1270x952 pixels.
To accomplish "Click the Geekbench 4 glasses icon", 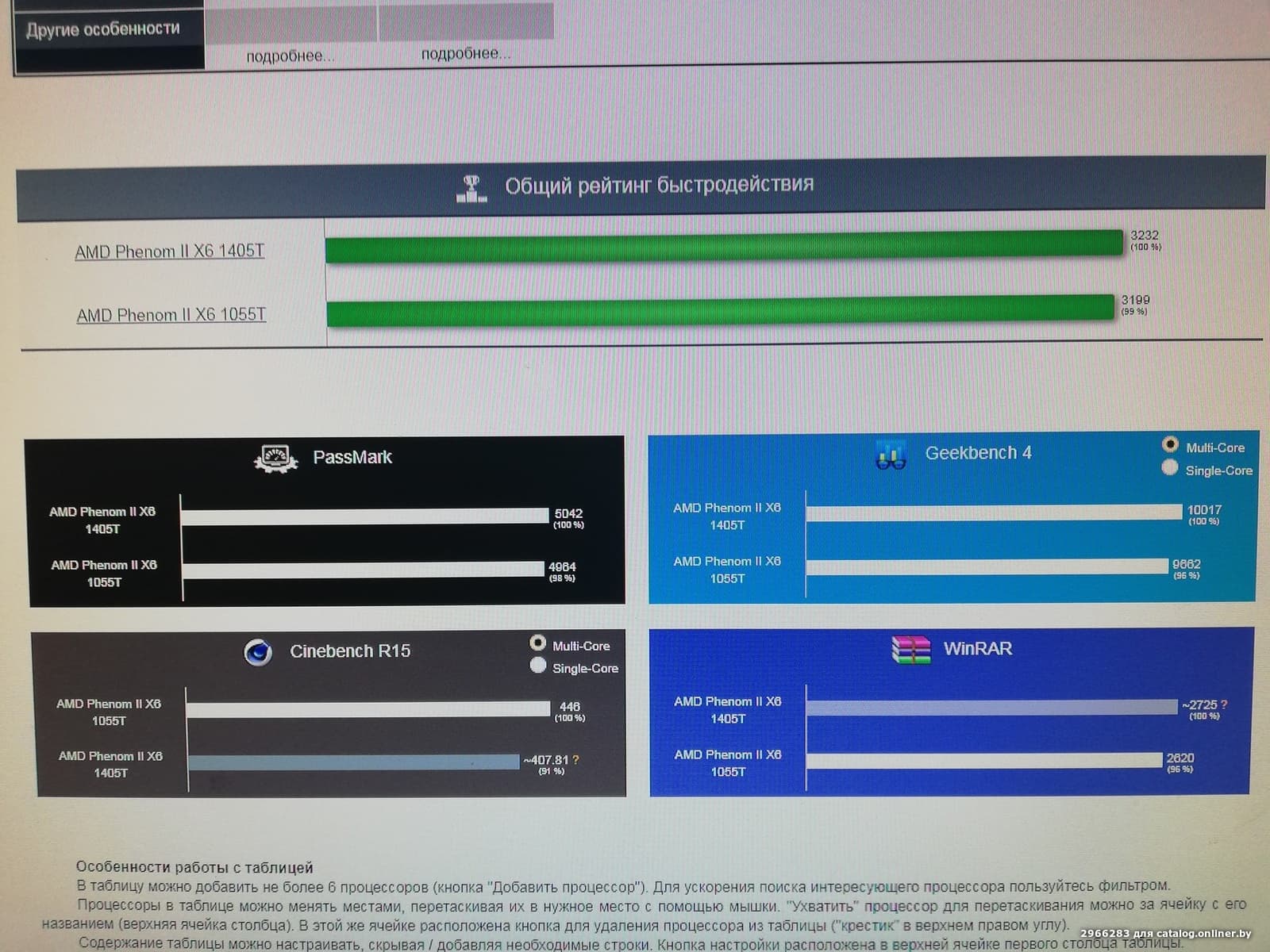I will click(x=891, y=455).
